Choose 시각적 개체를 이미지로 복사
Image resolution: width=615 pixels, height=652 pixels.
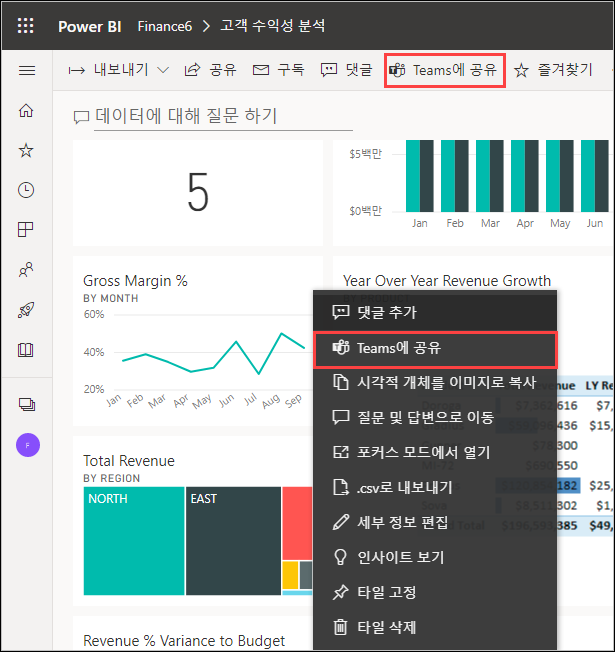435,383
